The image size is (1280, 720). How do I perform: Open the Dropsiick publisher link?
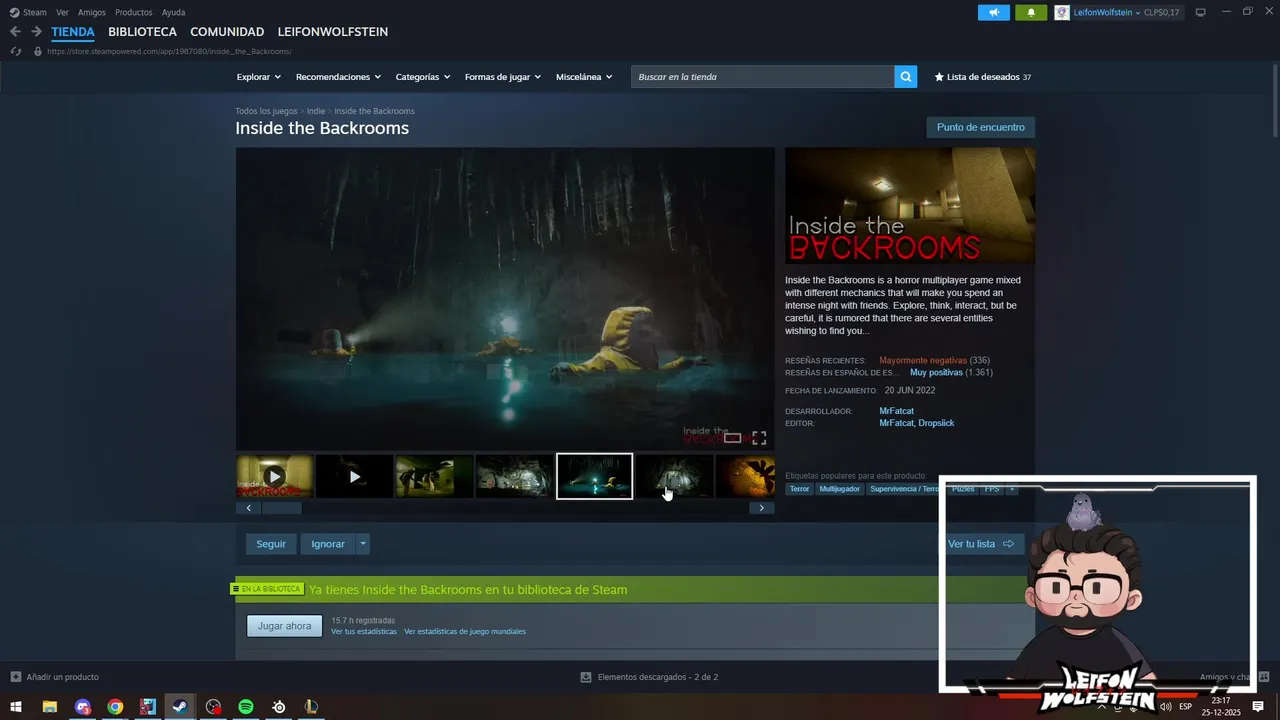tap(936, 423)
